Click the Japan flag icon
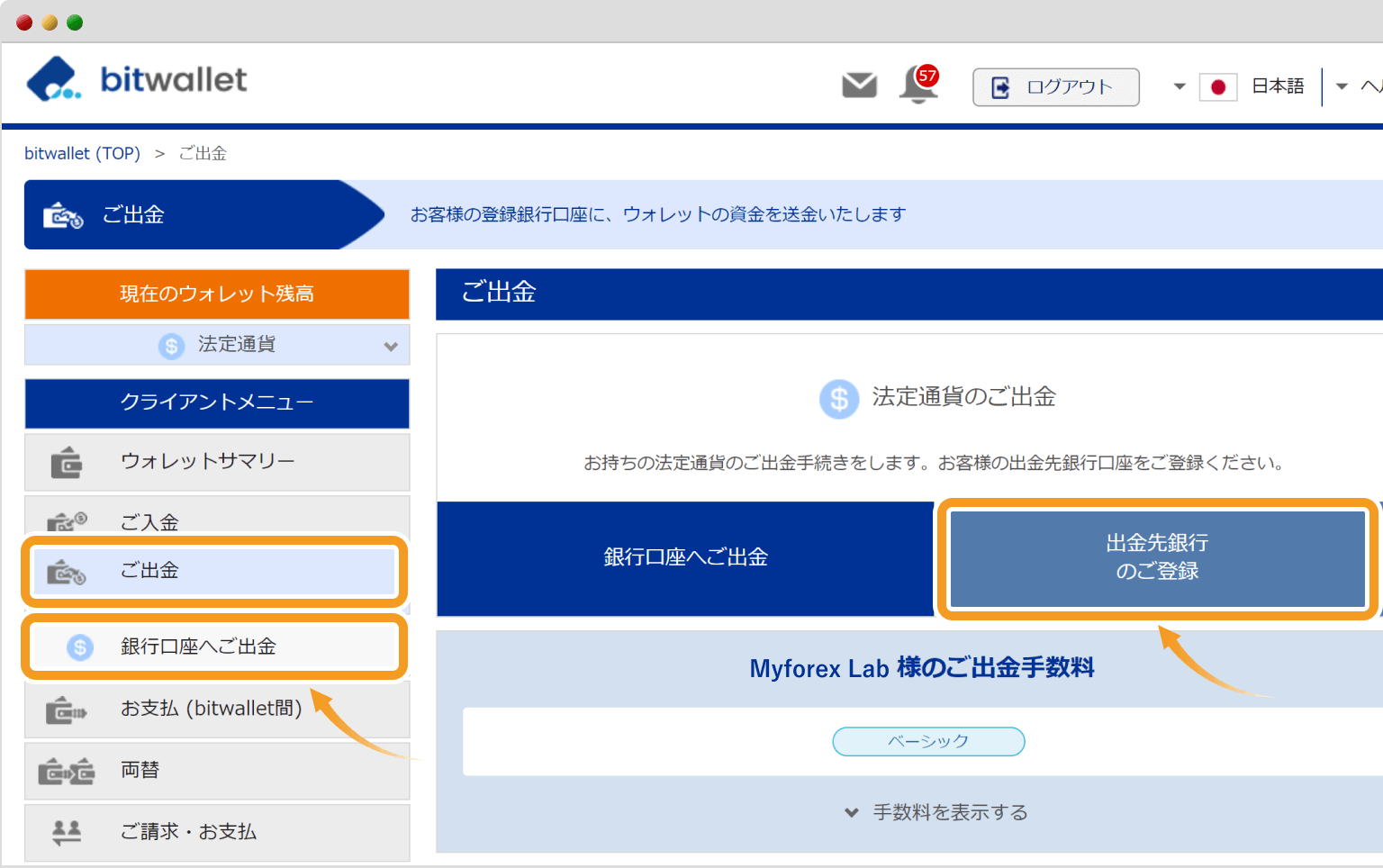Screen dimensions: 1383x868 pos(1218,87)
